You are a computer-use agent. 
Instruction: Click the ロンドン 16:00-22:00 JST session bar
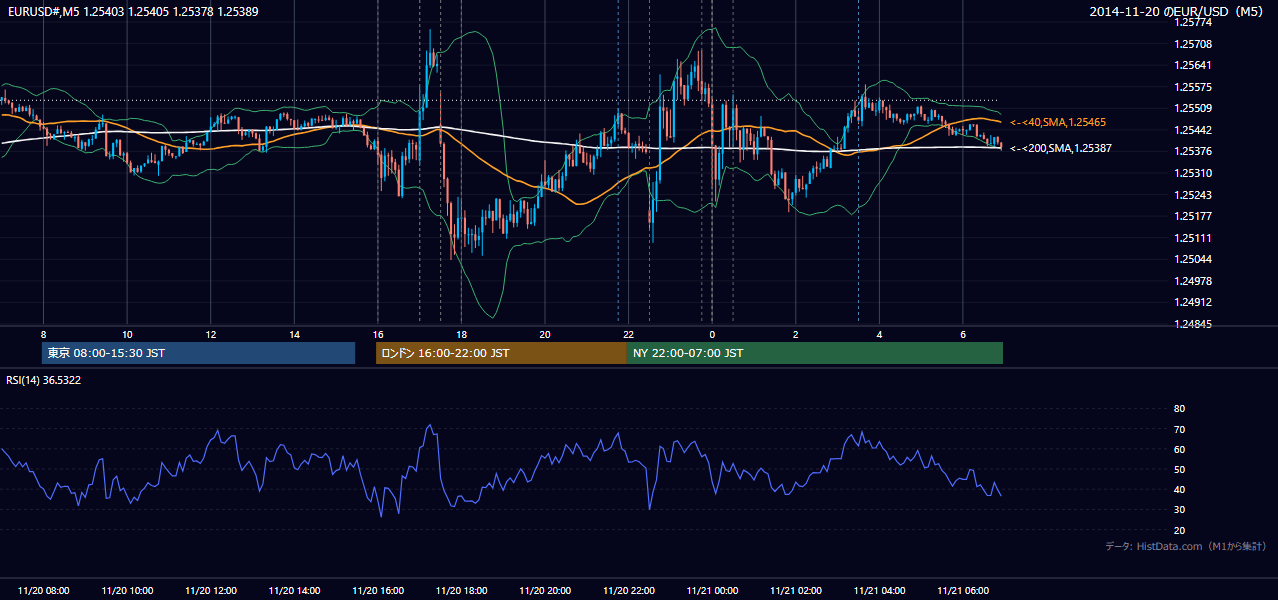coord(501,353)
